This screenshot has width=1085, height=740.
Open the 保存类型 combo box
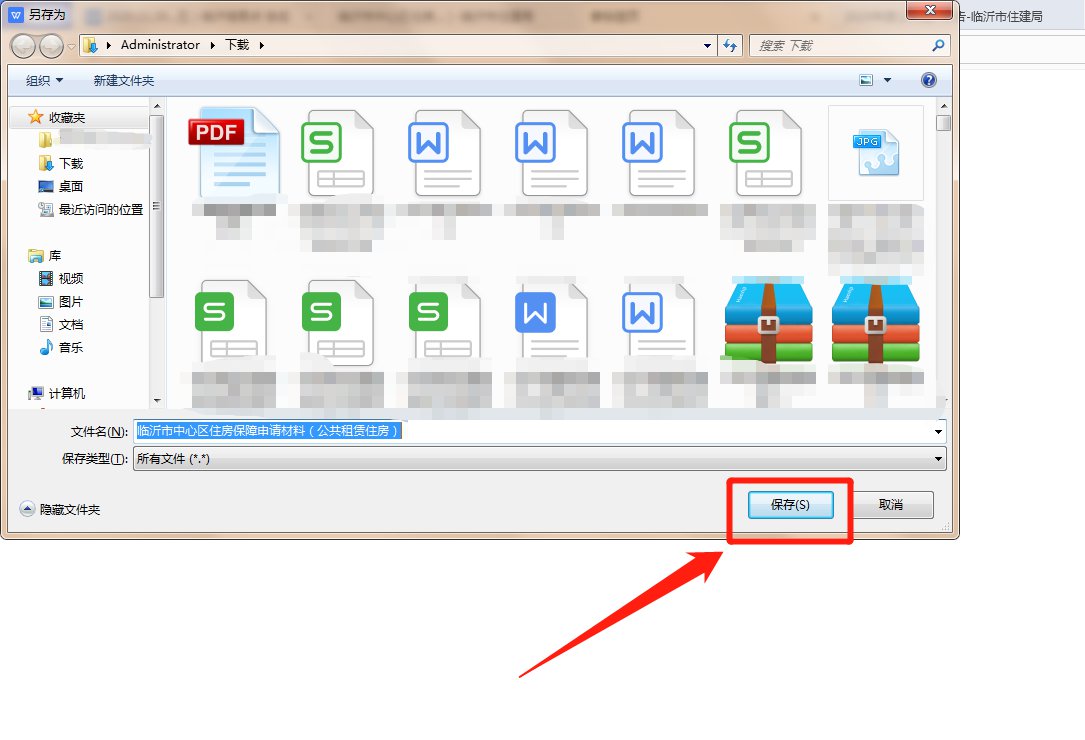(x=539, y=458)
